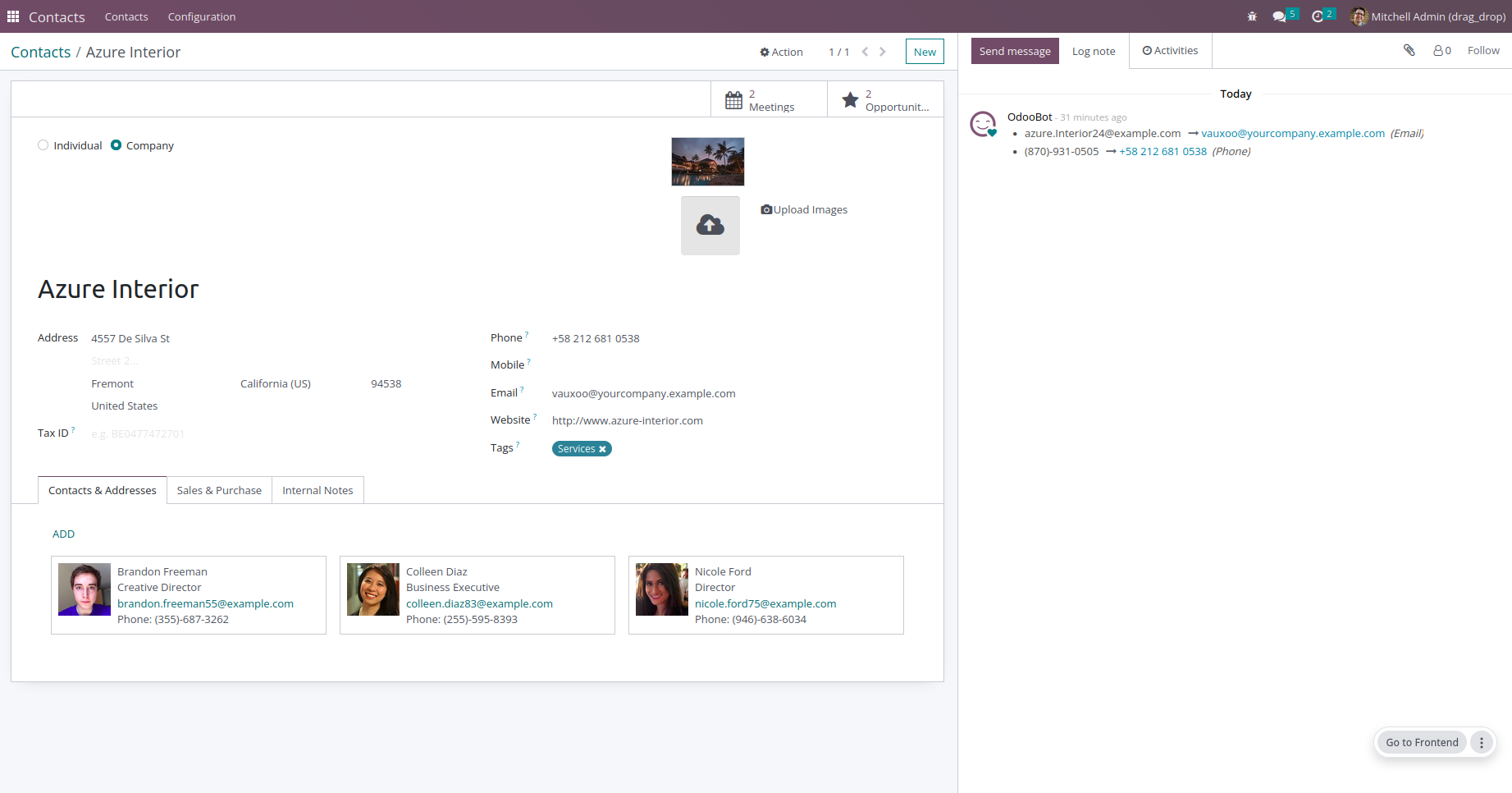Image resolution: width=1512 pixels, height=793 pixels.
Task: Click the Tax ID help question mark
Action: [x=73, y=429]
